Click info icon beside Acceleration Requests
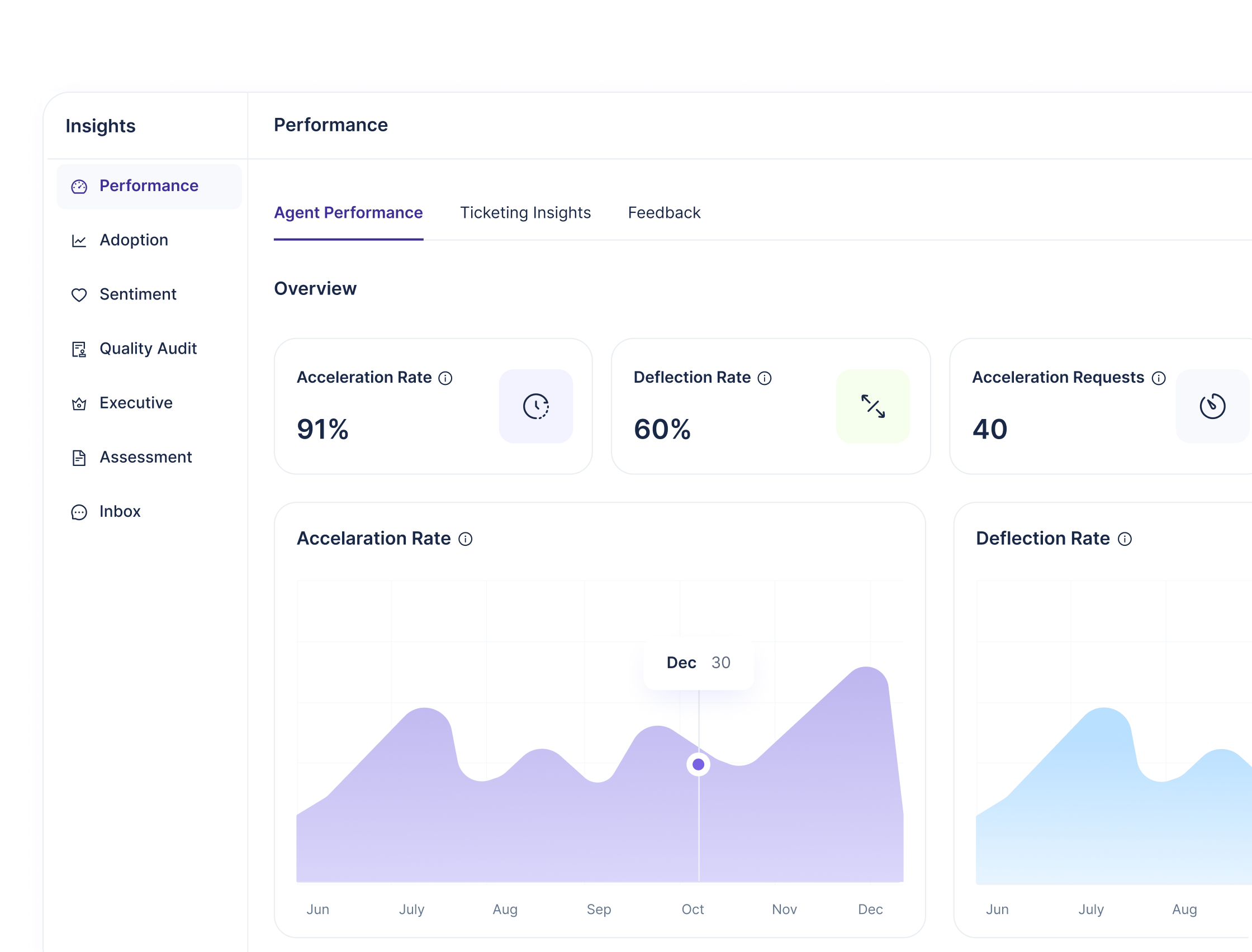1252x952 pixels. tap(1159, 378)
